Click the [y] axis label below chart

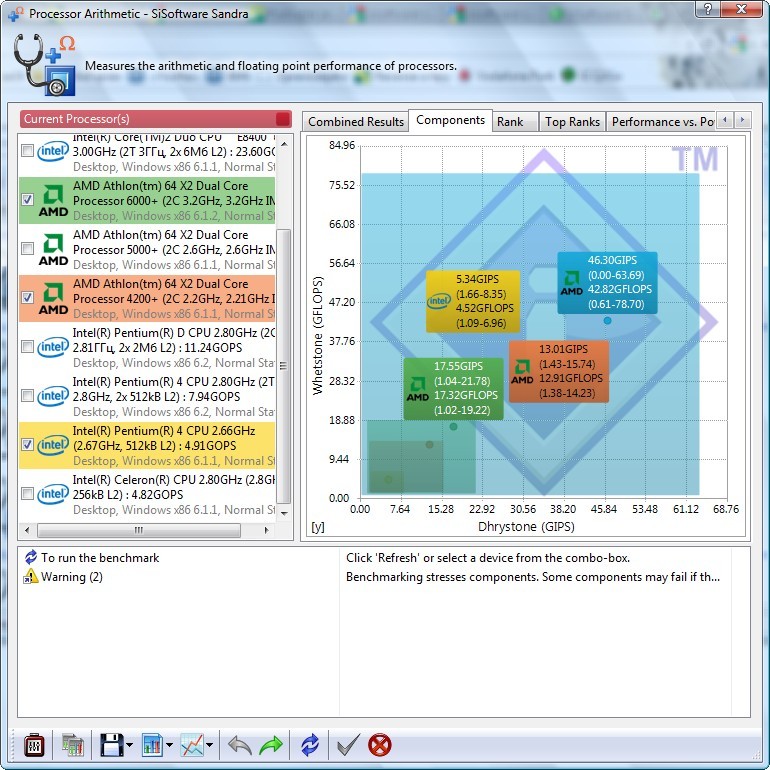tap(318, 527)
